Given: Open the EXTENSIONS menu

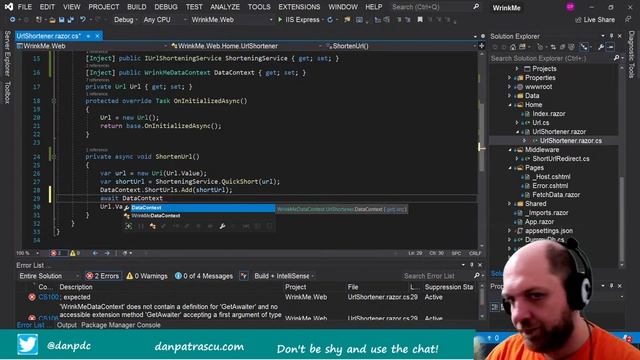Looking at the screenshot, I should point(299,7).
